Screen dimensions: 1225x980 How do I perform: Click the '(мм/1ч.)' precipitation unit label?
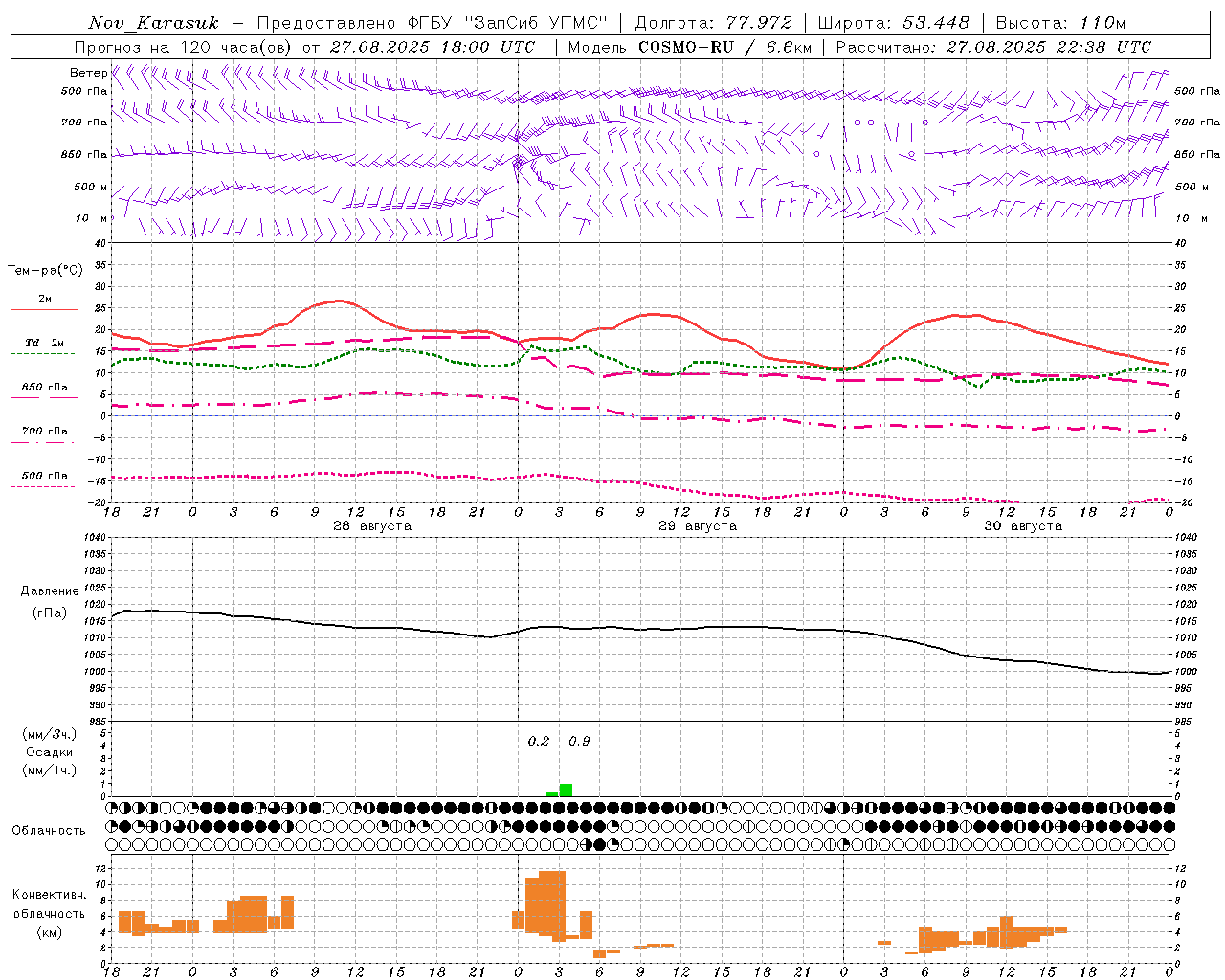click(x=49, y=770)
